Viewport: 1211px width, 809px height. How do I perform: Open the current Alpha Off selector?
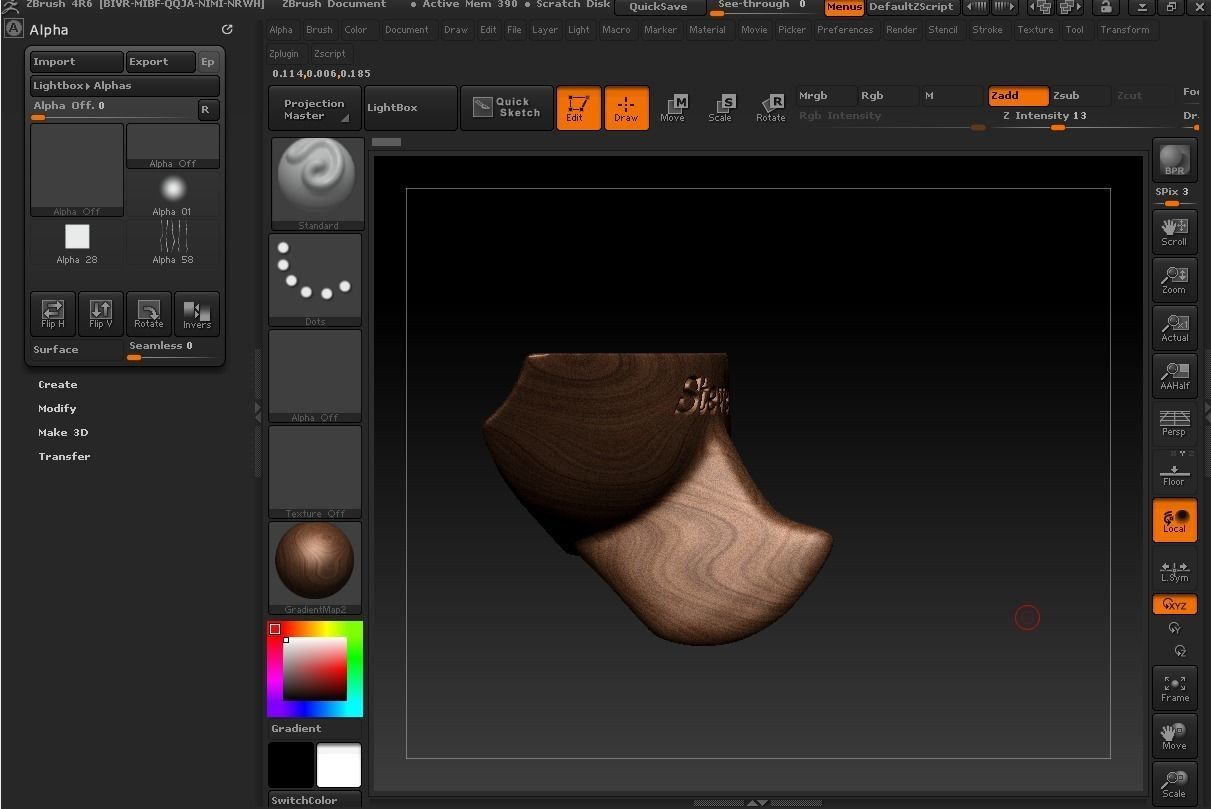pos(315,376)
